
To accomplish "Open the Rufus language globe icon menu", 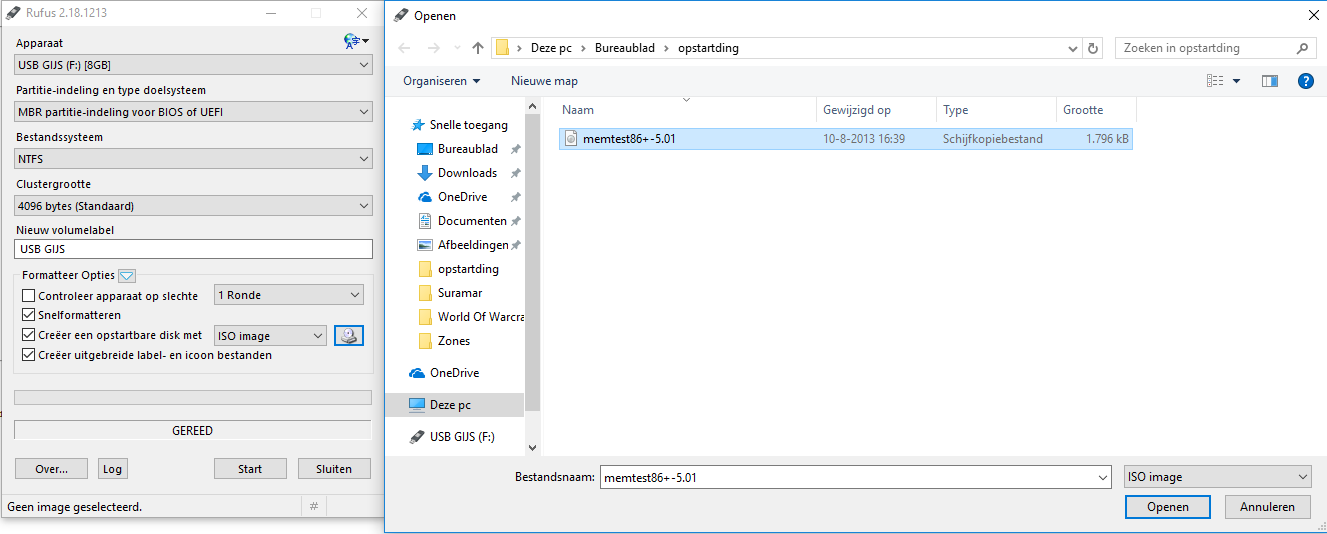I will click(x=356, y=41).
